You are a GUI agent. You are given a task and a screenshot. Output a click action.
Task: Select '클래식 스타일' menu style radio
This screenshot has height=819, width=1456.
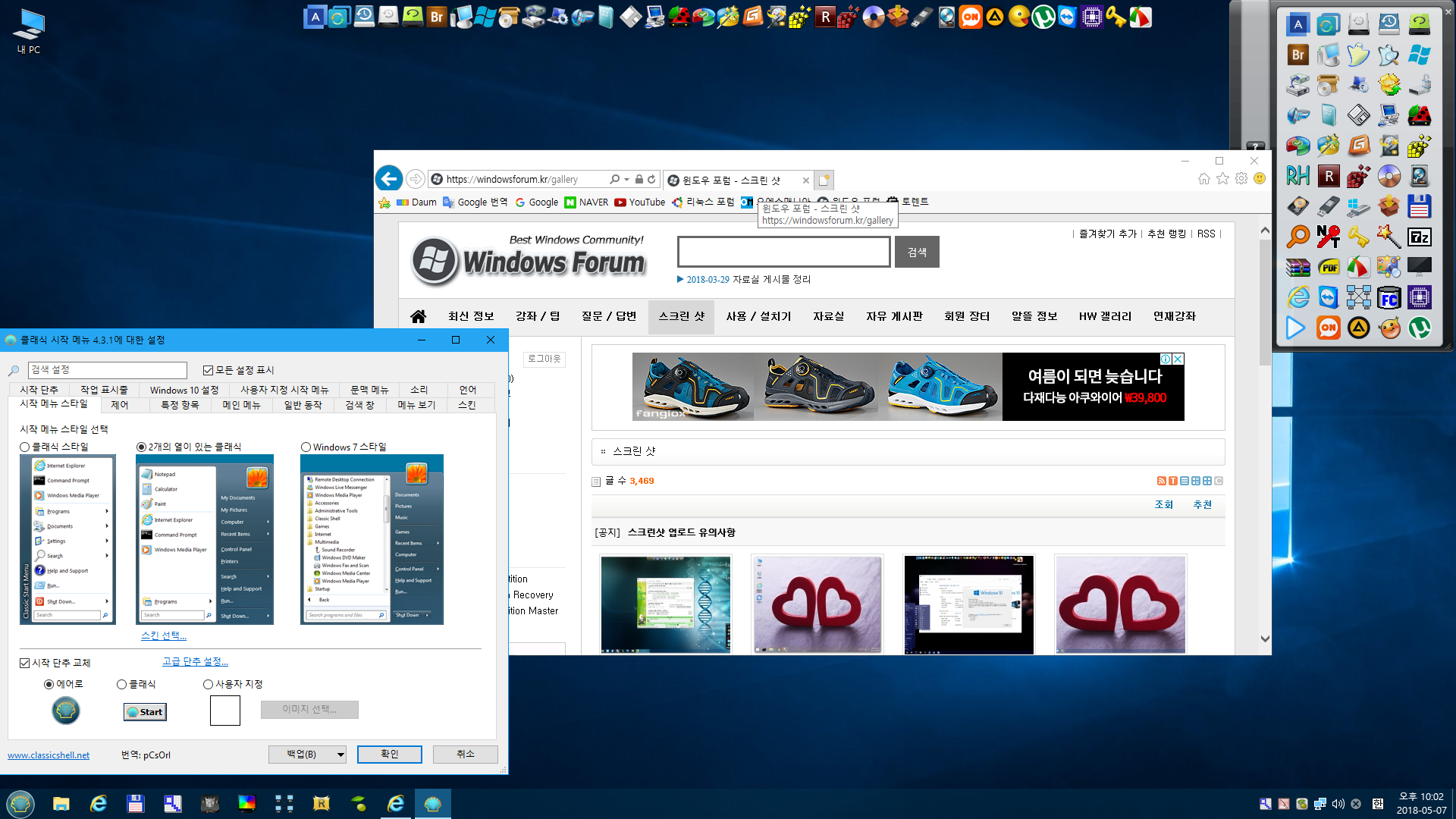[x=25, y=447]
